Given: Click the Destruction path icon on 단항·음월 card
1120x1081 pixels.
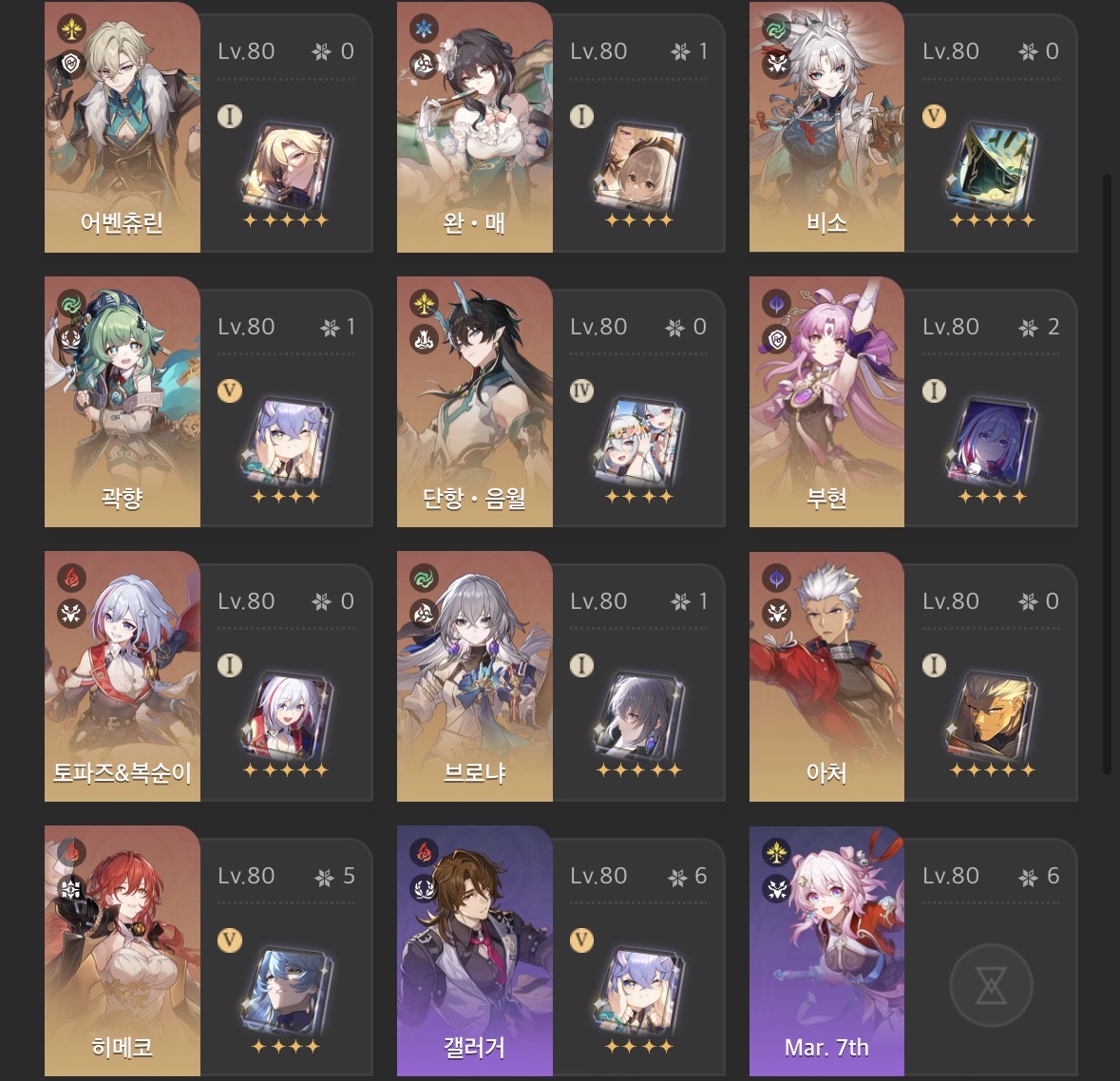Looking at the screenshot, I should coord(425,339).
